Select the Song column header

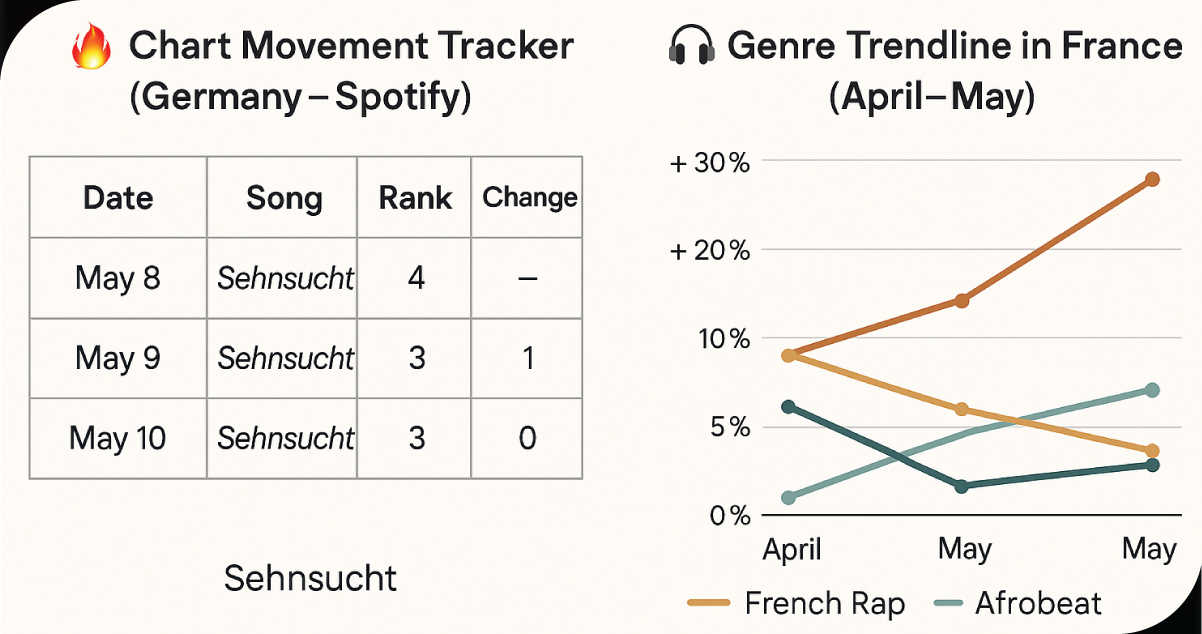click(x=284, y=198)
